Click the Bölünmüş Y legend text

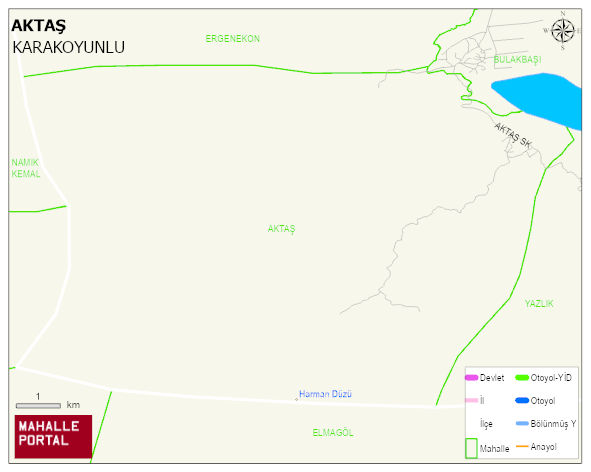click(553, 424)
